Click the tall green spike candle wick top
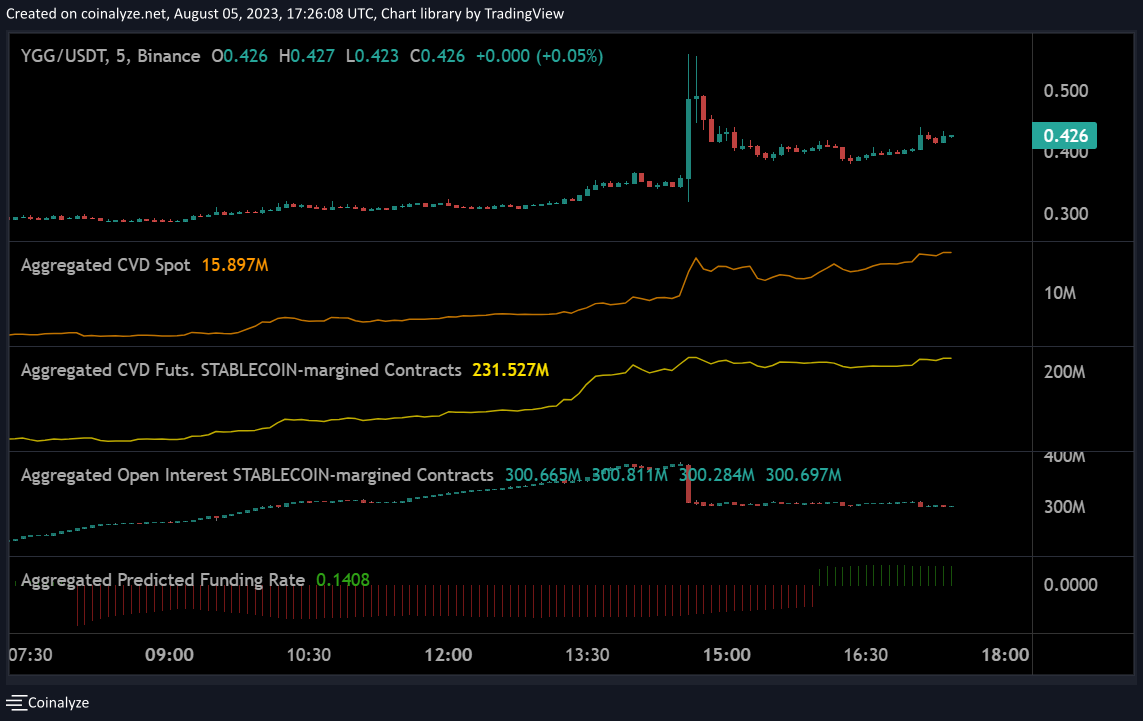This screenshot has width=1143, height=721. tap(688, 57)
